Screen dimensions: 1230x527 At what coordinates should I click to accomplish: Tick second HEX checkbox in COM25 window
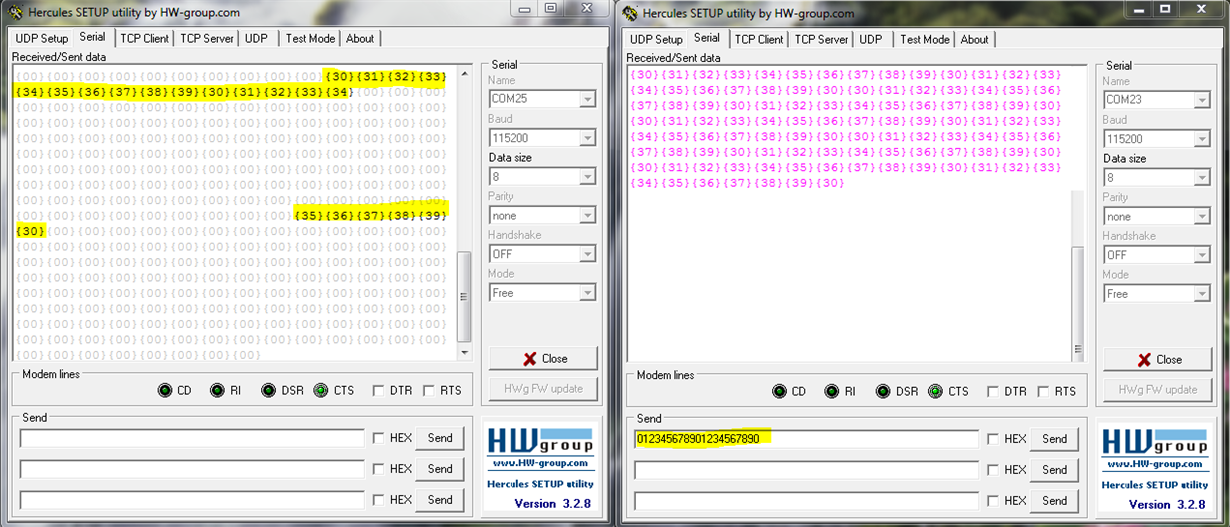(378, 468)
